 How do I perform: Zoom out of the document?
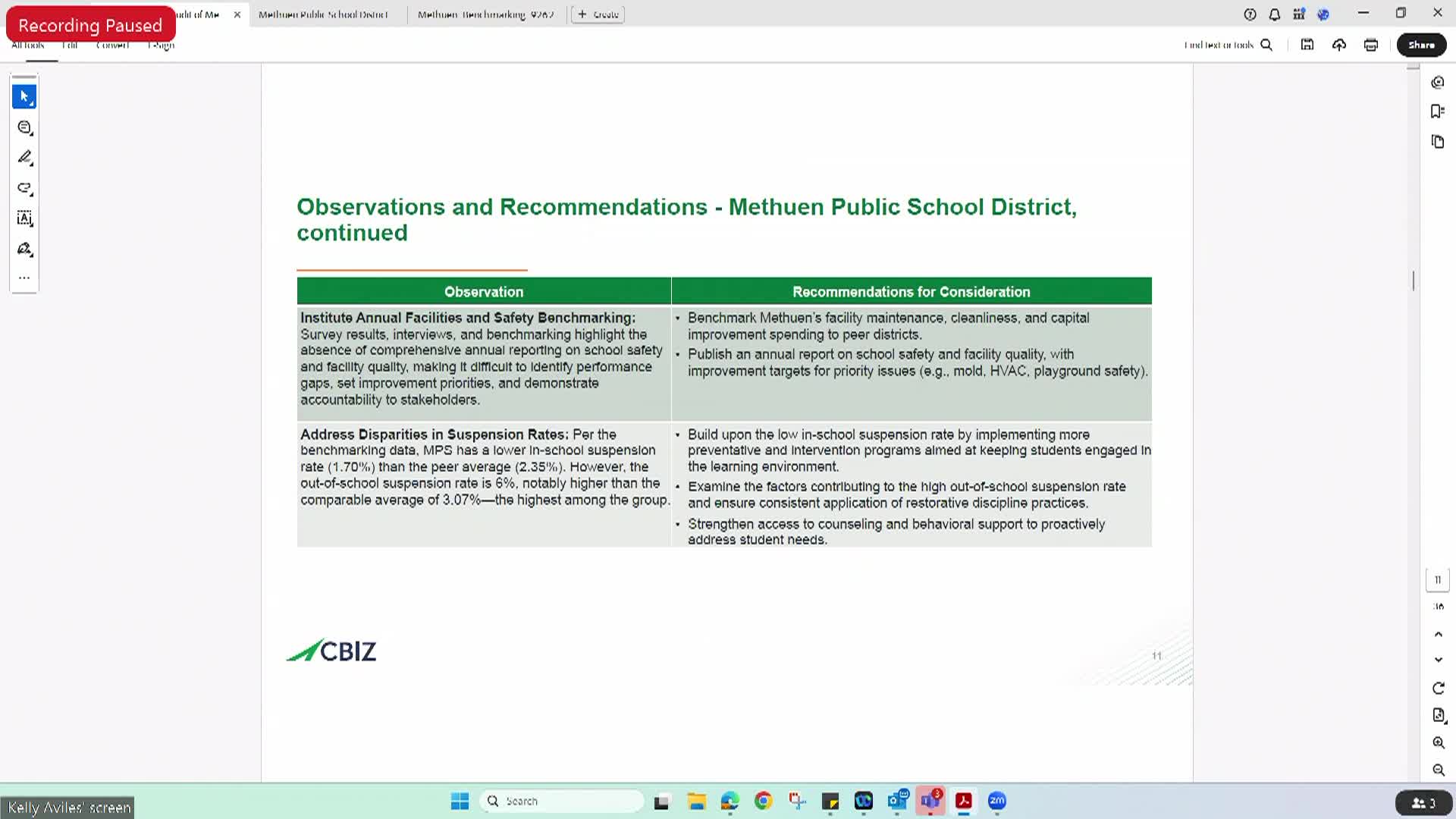1439,770
